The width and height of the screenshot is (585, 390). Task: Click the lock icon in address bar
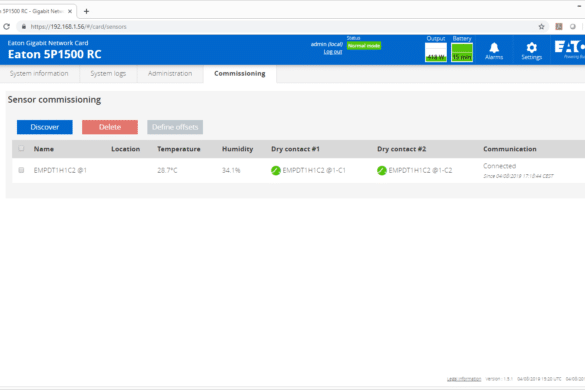(24, 26)
